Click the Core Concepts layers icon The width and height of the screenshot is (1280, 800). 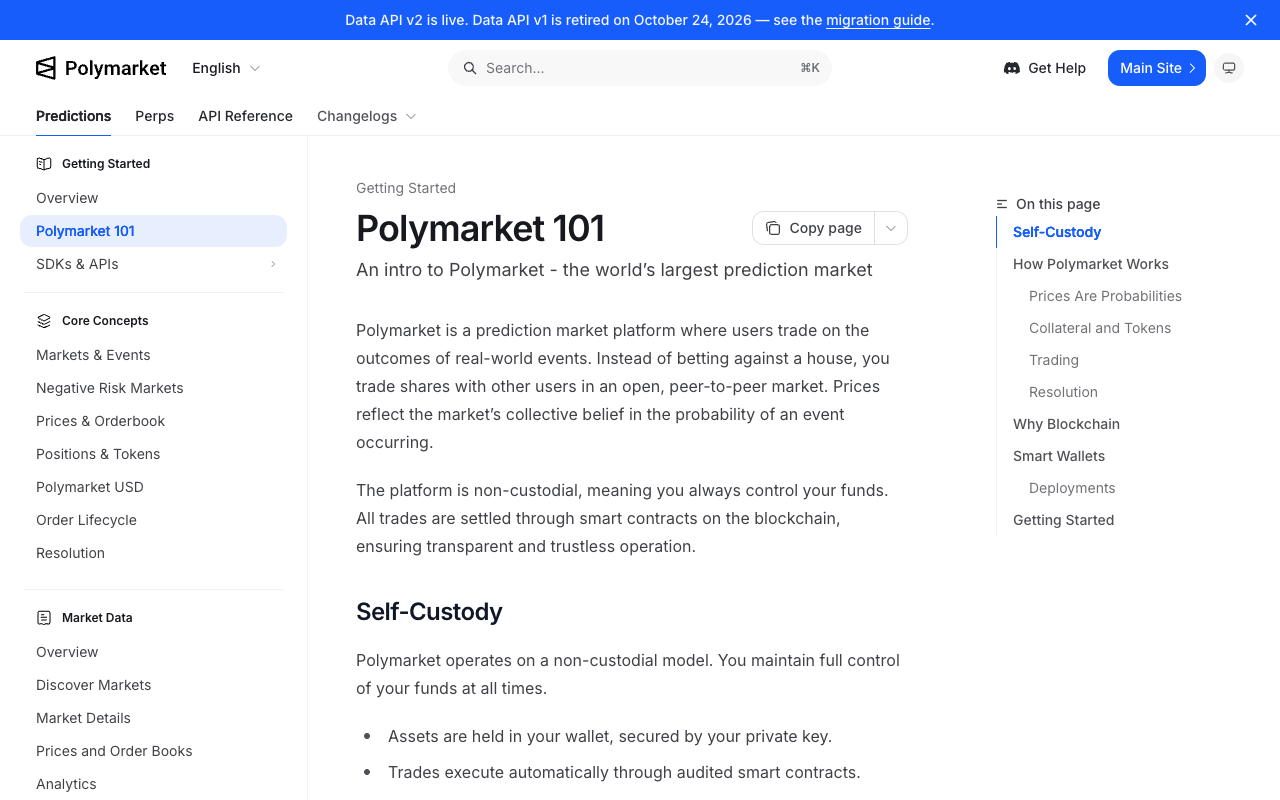(x=44, y=321)
